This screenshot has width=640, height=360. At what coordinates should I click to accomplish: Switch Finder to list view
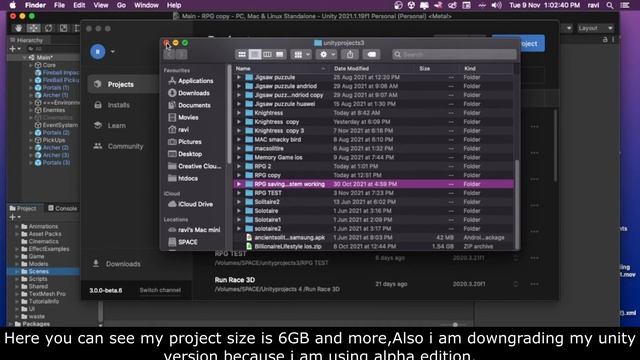pyautogui.click(x=255, y=54)
